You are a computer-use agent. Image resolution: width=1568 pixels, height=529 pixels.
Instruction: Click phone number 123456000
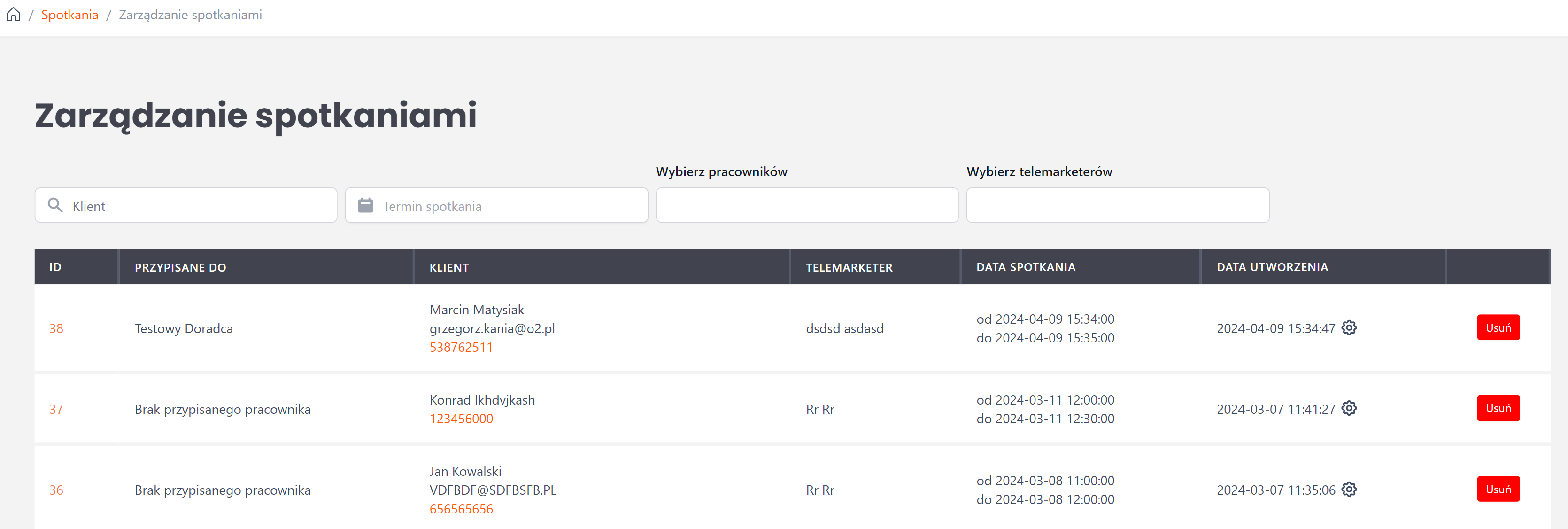461,419
